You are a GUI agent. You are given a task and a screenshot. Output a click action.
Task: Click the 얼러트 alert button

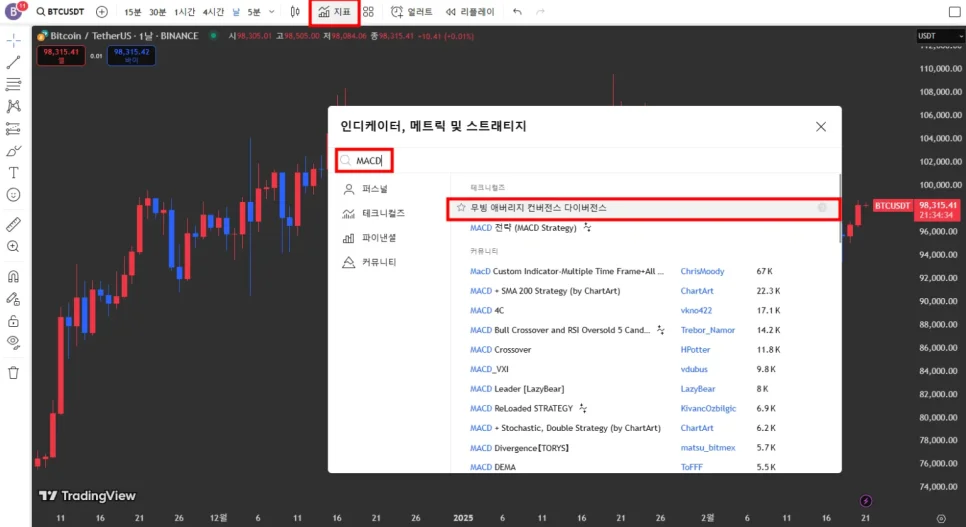[412, 12]
